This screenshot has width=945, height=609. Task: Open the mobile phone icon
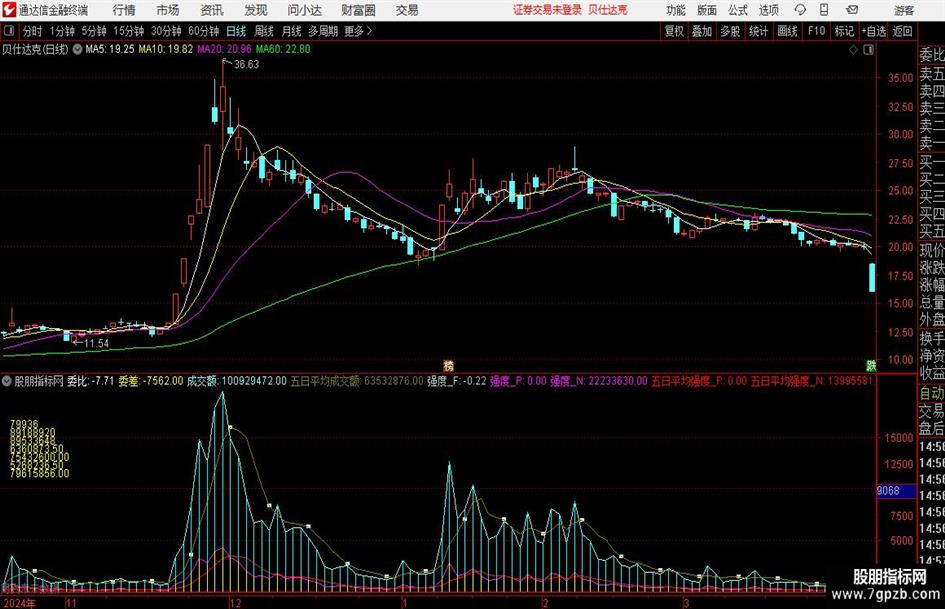pyautogui.click(x=824, y=10)
